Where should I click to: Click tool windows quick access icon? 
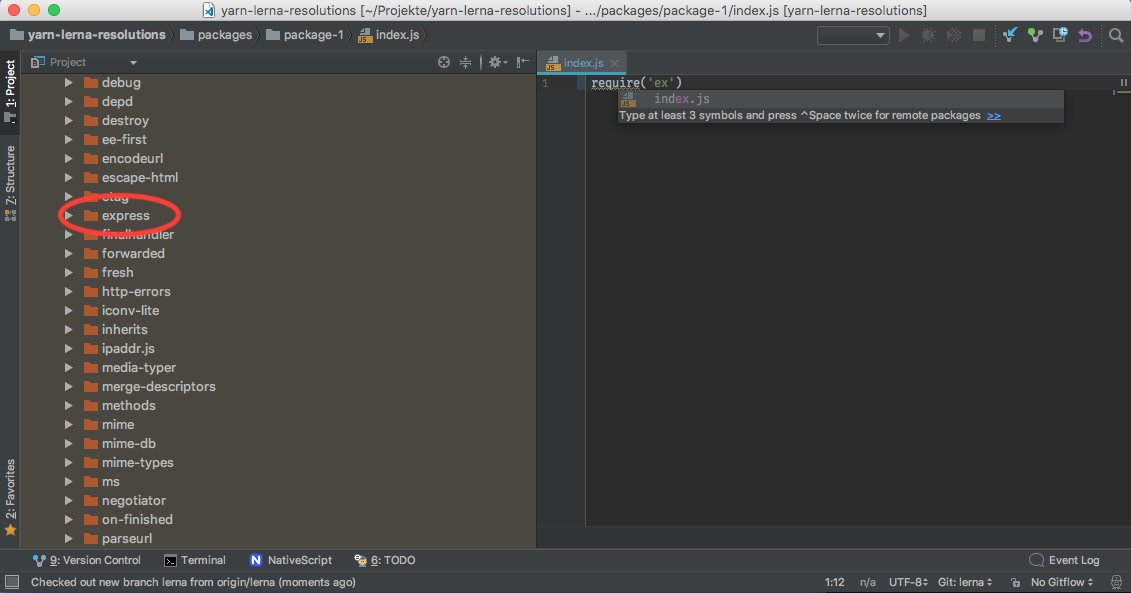click(x=12, y=581)
